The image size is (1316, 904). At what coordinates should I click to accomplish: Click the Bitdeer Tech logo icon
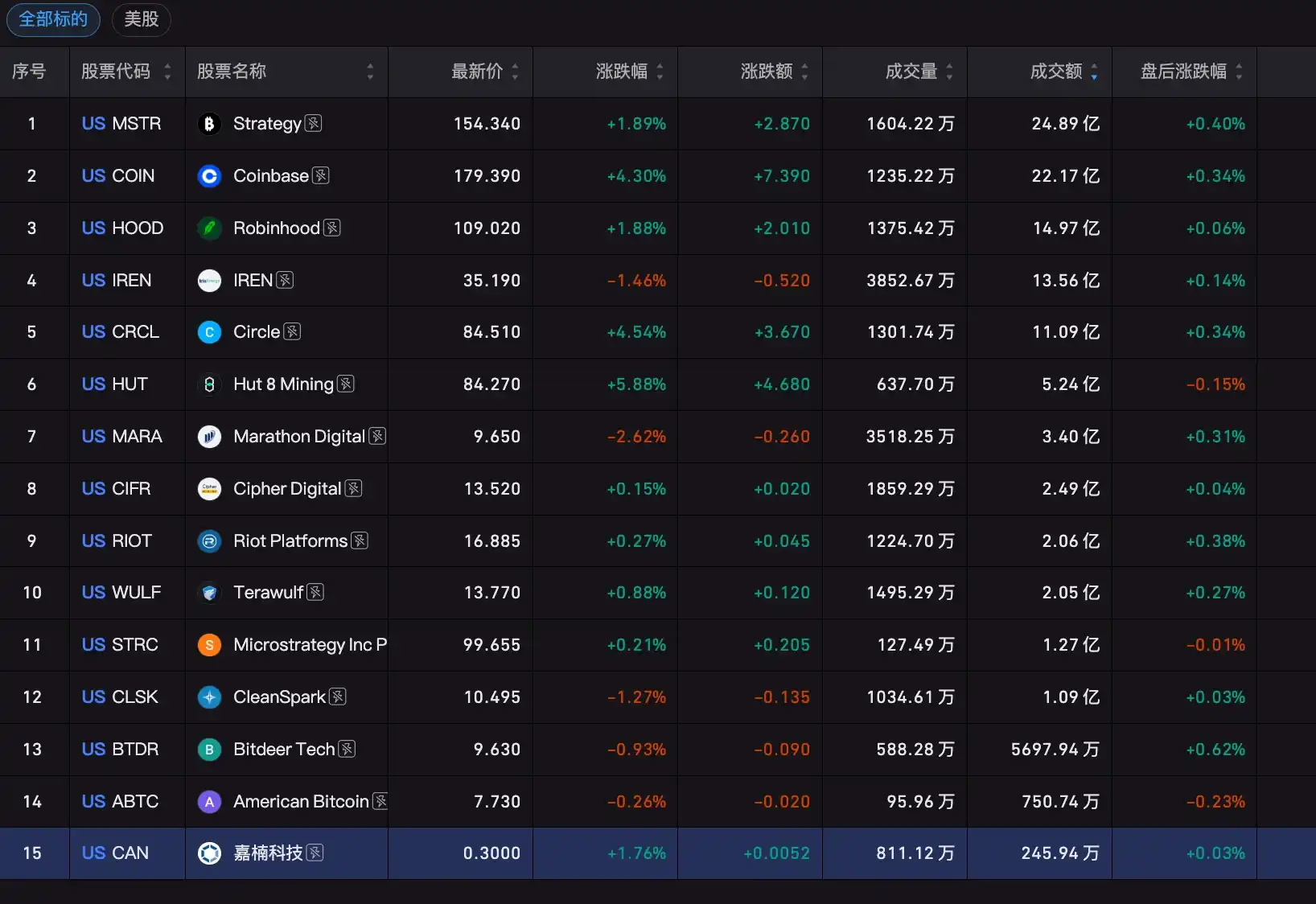[x=209, y=750]
